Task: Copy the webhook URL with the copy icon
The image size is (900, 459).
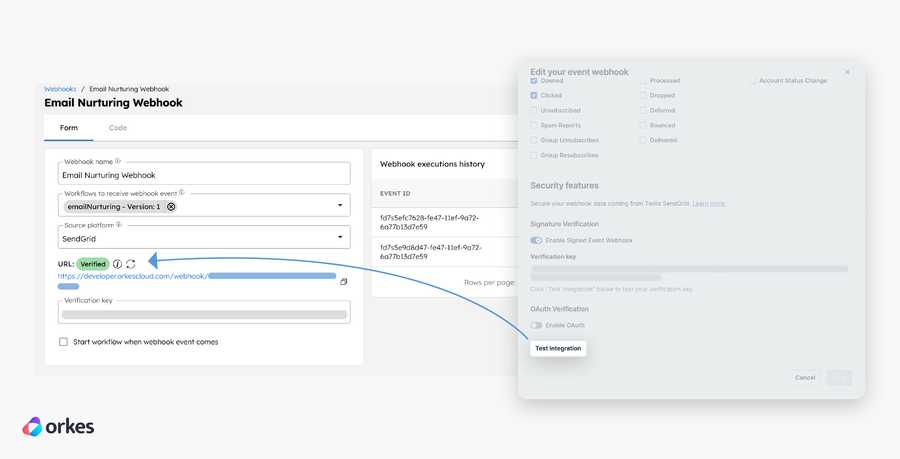Action: coord(343,282)
